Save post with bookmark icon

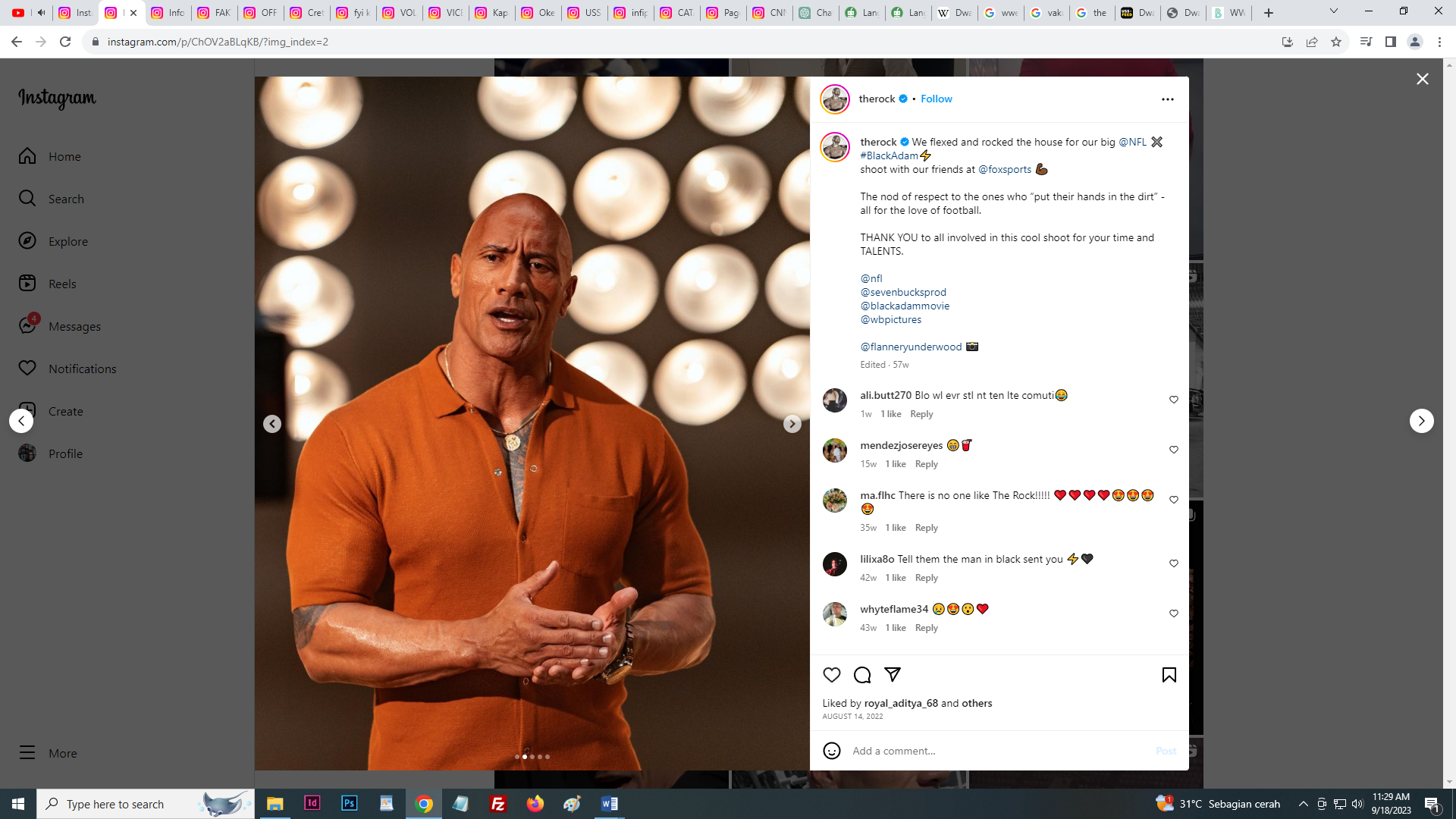point(1169,675)
